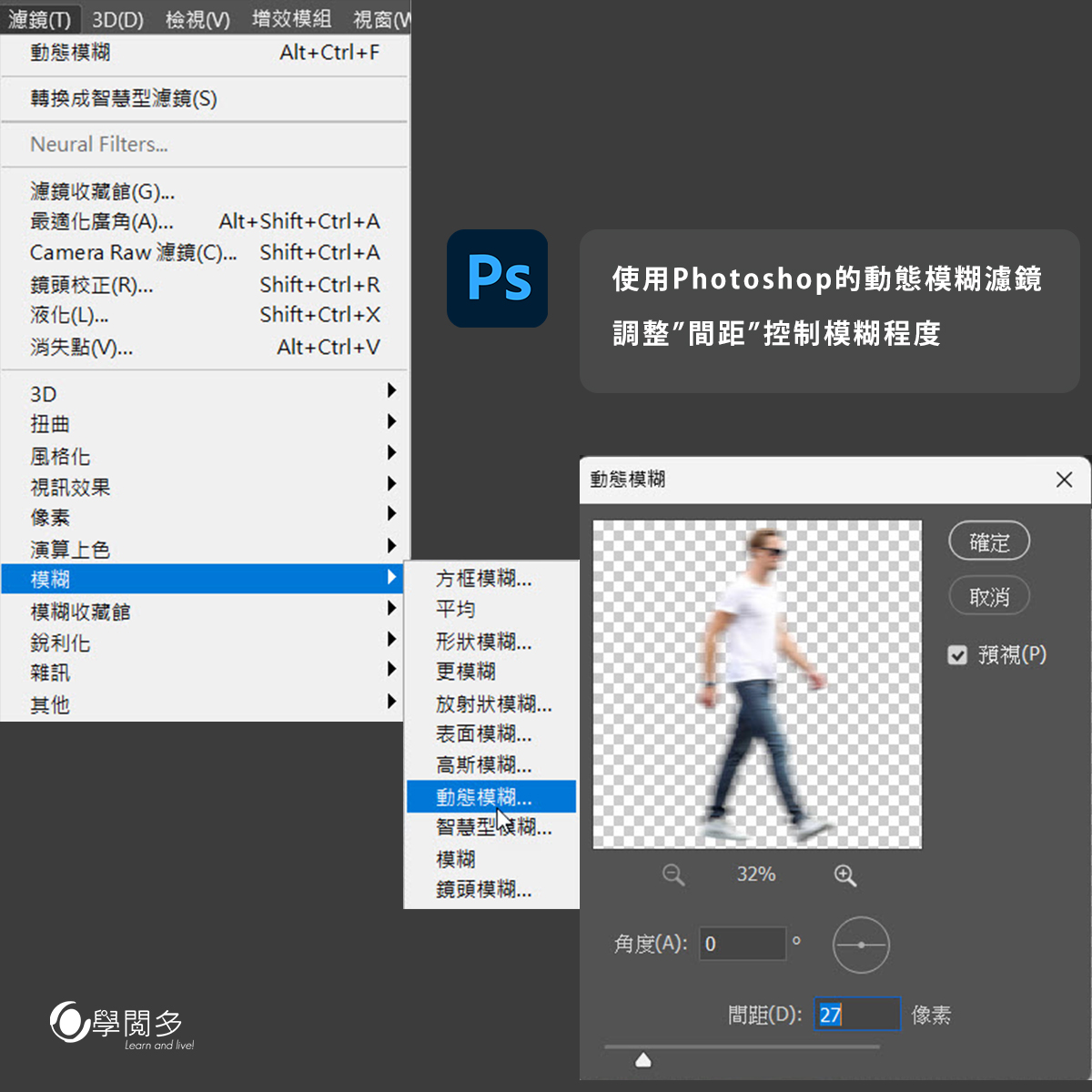Image resolution: width=1092 pixels, height=1092 pixels.
Task: Choose 智慧型模糊...
Action: [491, 827]
